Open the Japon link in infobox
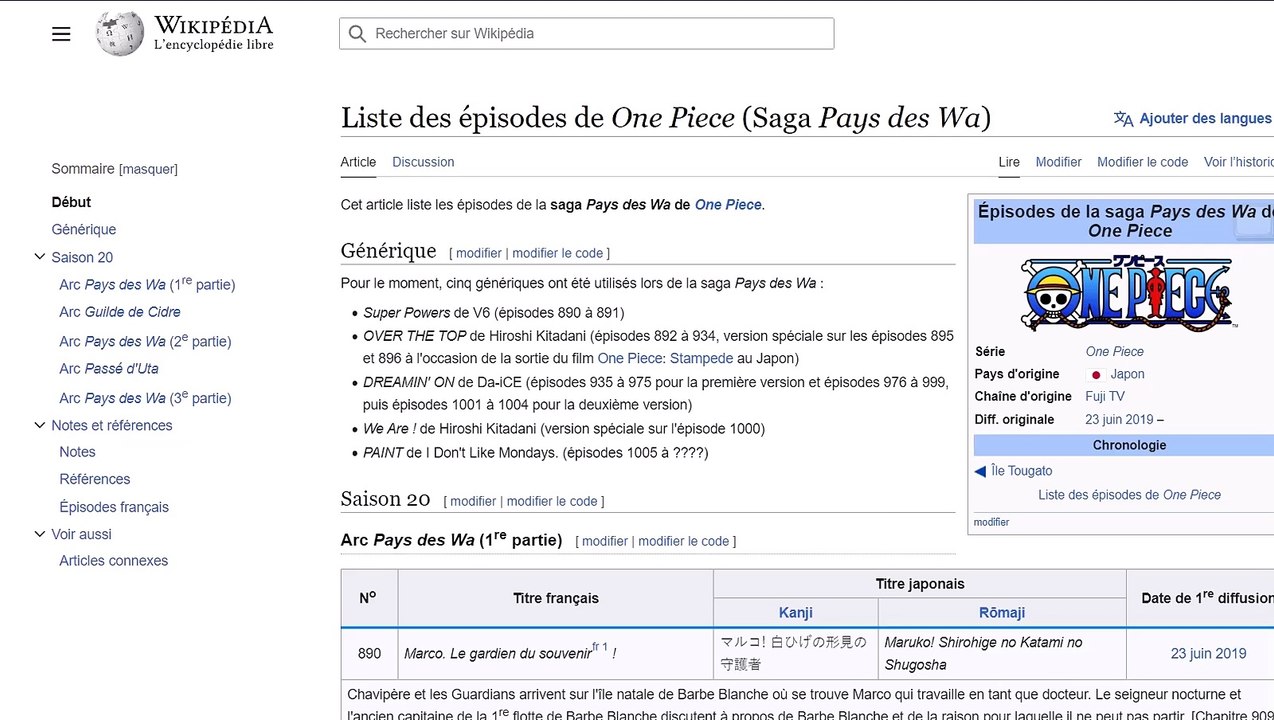 (x=1128, y=375)
